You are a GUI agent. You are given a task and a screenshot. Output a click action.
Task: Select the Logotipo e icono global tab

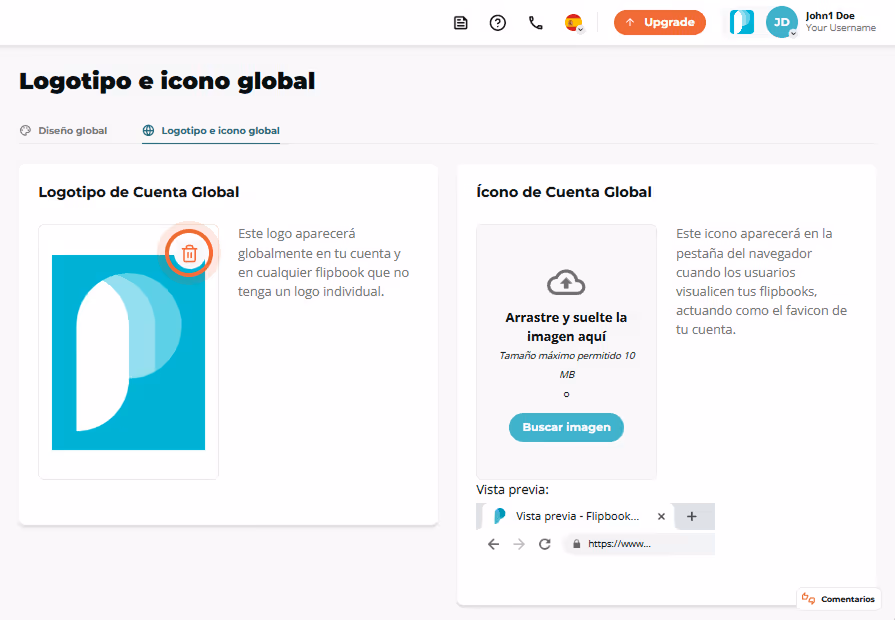point(211,130)
